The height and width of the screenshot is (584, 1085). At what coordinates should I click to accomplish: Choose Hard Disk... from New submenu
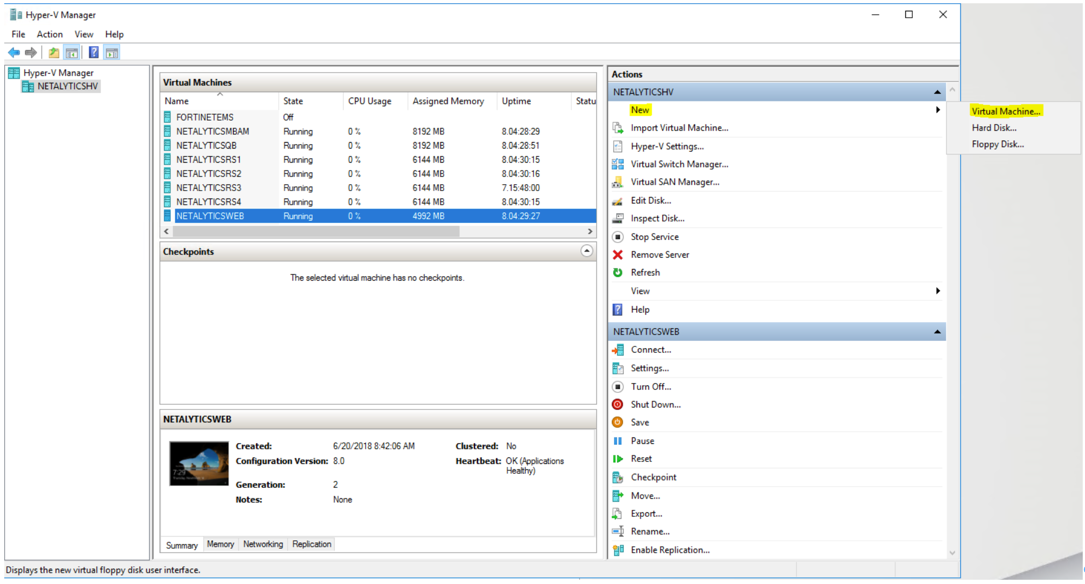click(x=994, y=128)
